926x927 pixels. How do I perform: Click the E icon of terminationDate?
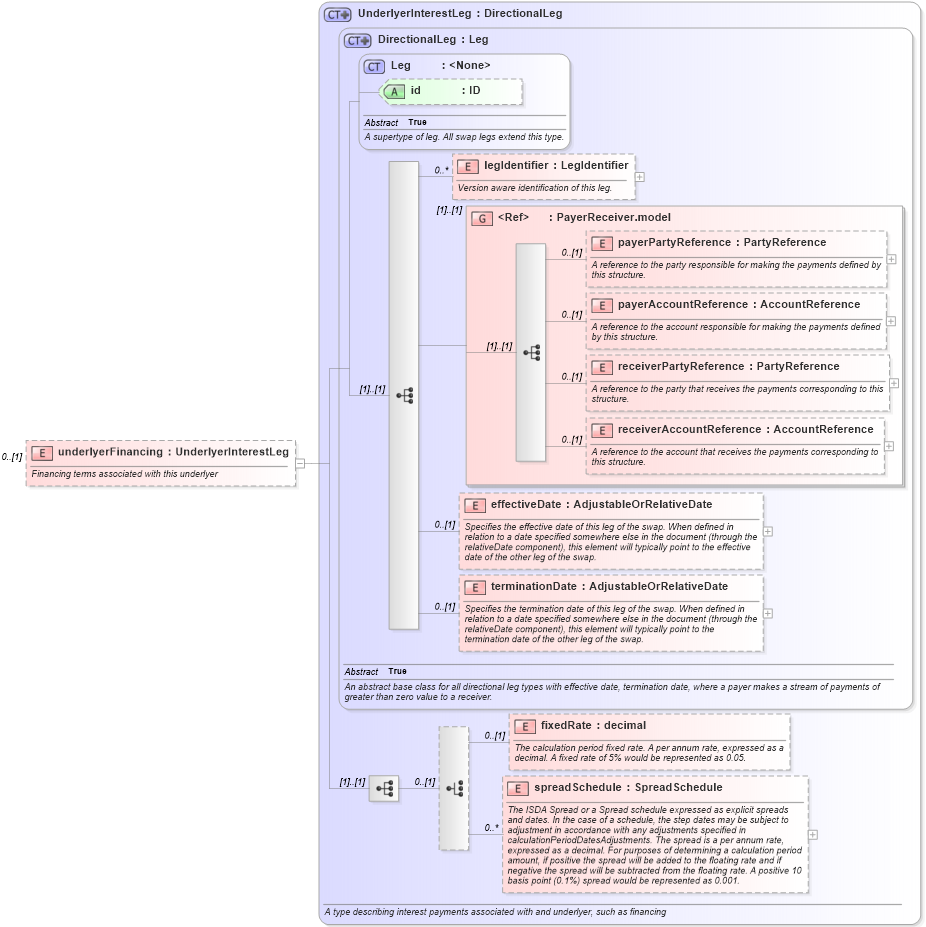point(475,588)
